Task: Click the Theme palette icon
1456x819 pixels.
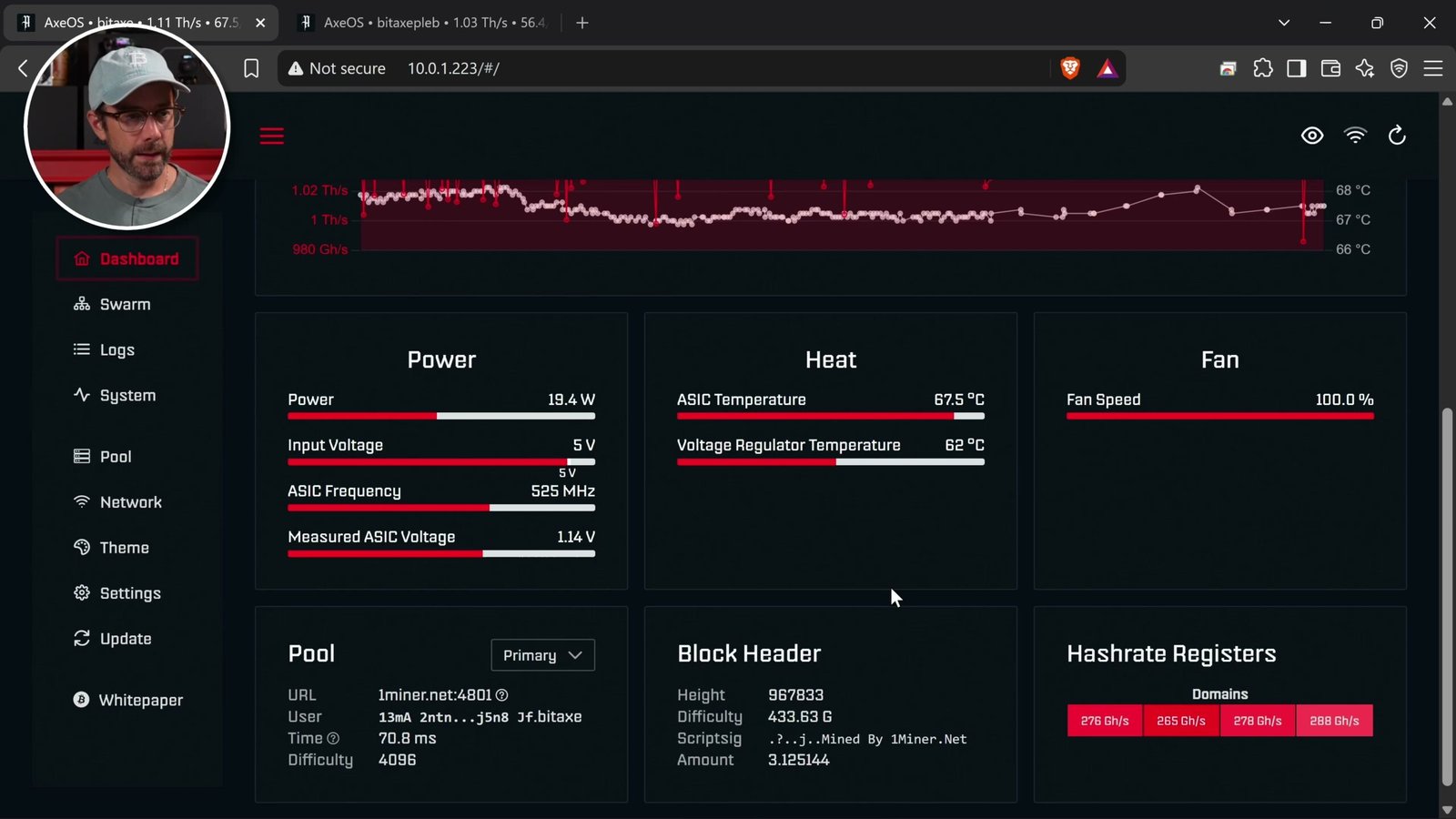Action: tap(82, 547)
